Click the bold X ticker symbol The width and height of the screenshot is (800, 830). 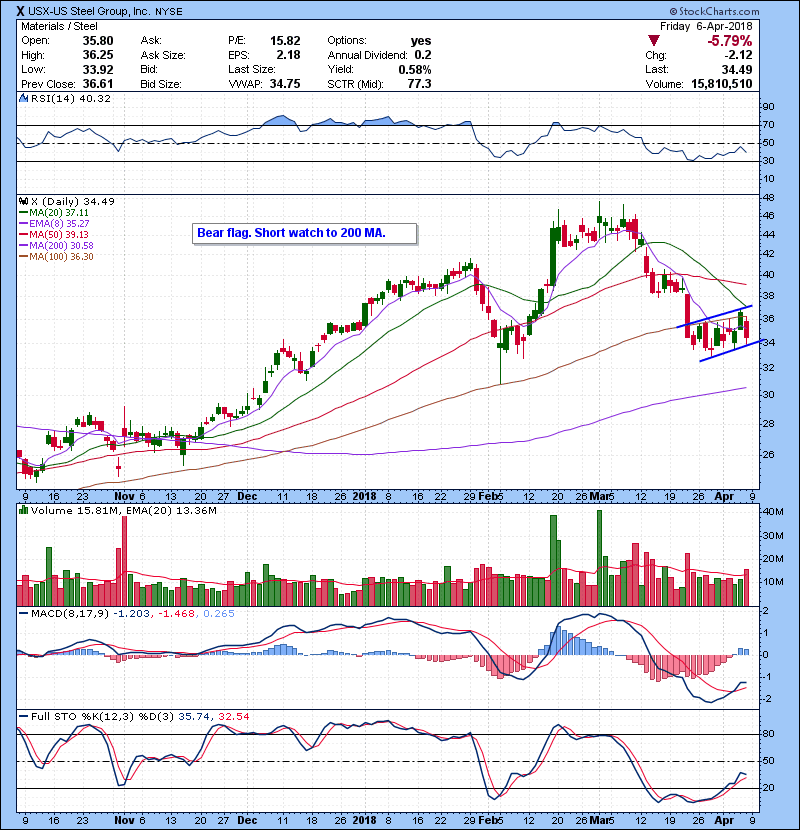(x=21, y=11)
